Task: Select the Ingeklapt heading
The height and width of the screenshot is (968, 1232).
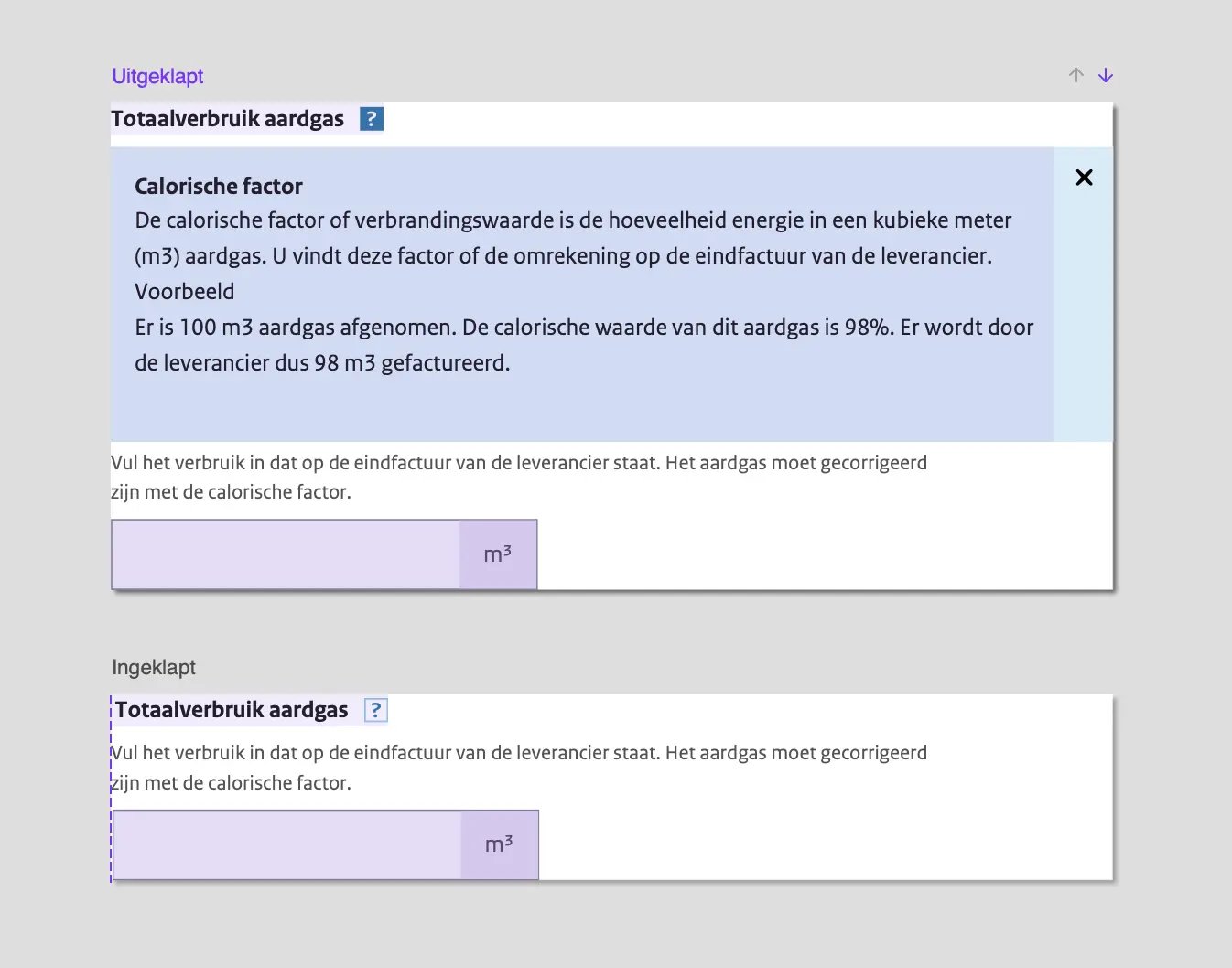Action: tap(153, 667)
